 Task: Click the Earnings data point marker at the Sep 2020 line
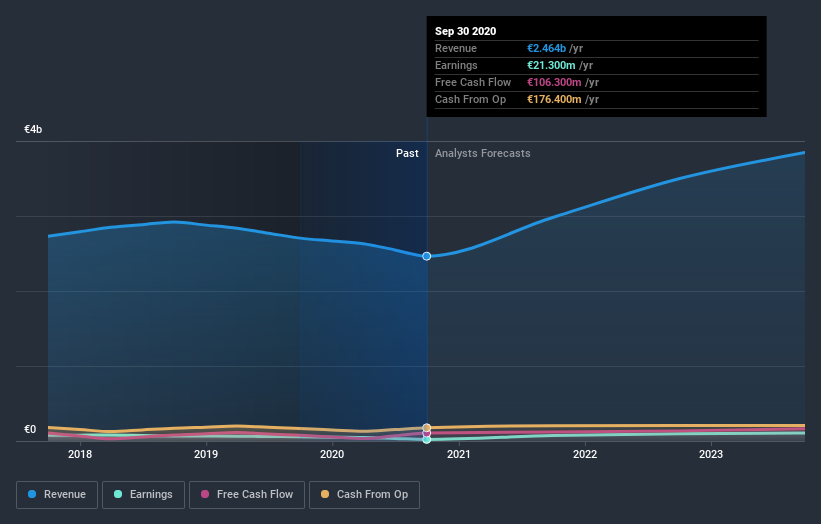[427, 440]
